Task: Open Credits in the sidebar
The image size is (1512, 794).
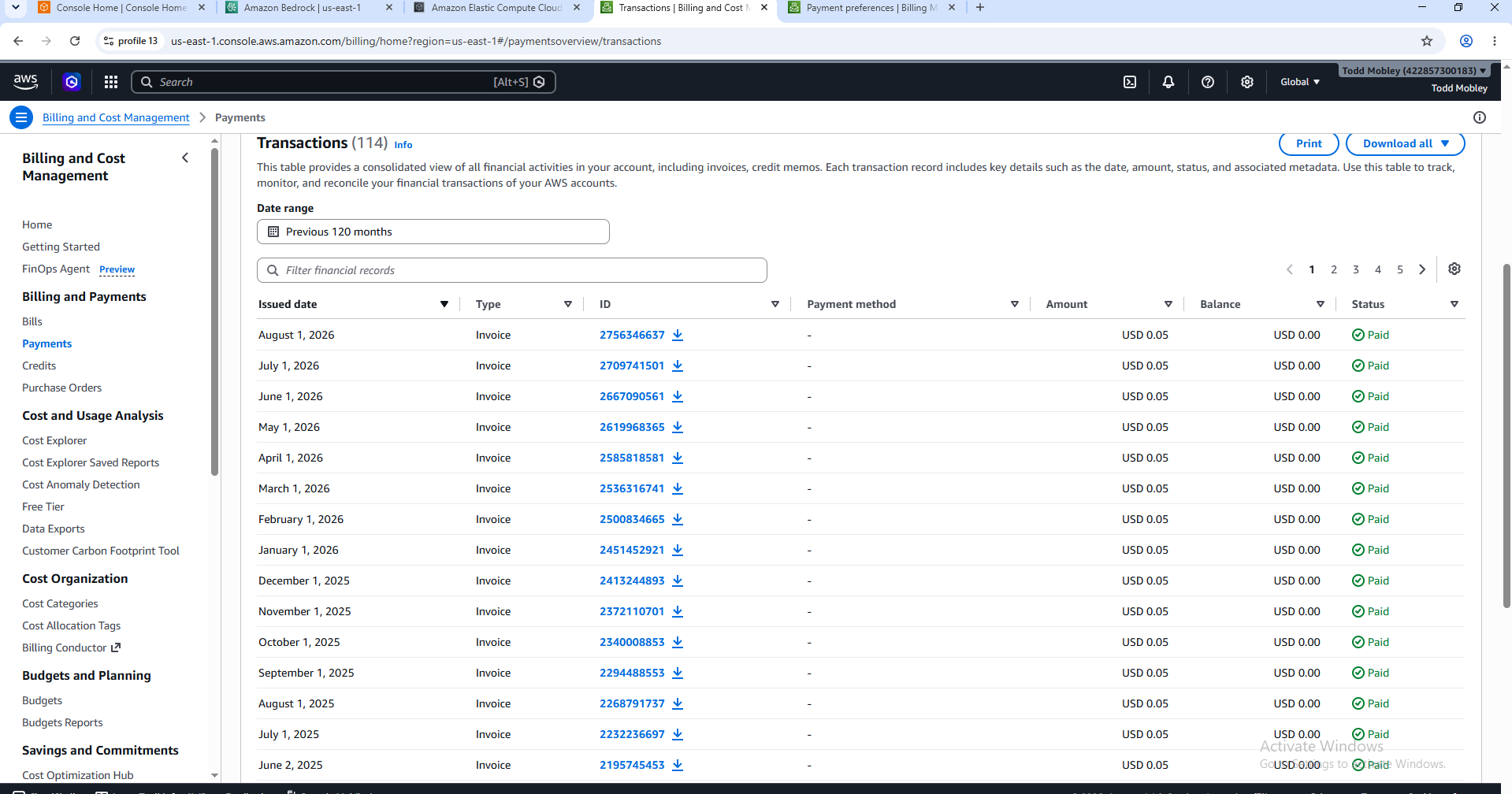Action: coord(39,365)
